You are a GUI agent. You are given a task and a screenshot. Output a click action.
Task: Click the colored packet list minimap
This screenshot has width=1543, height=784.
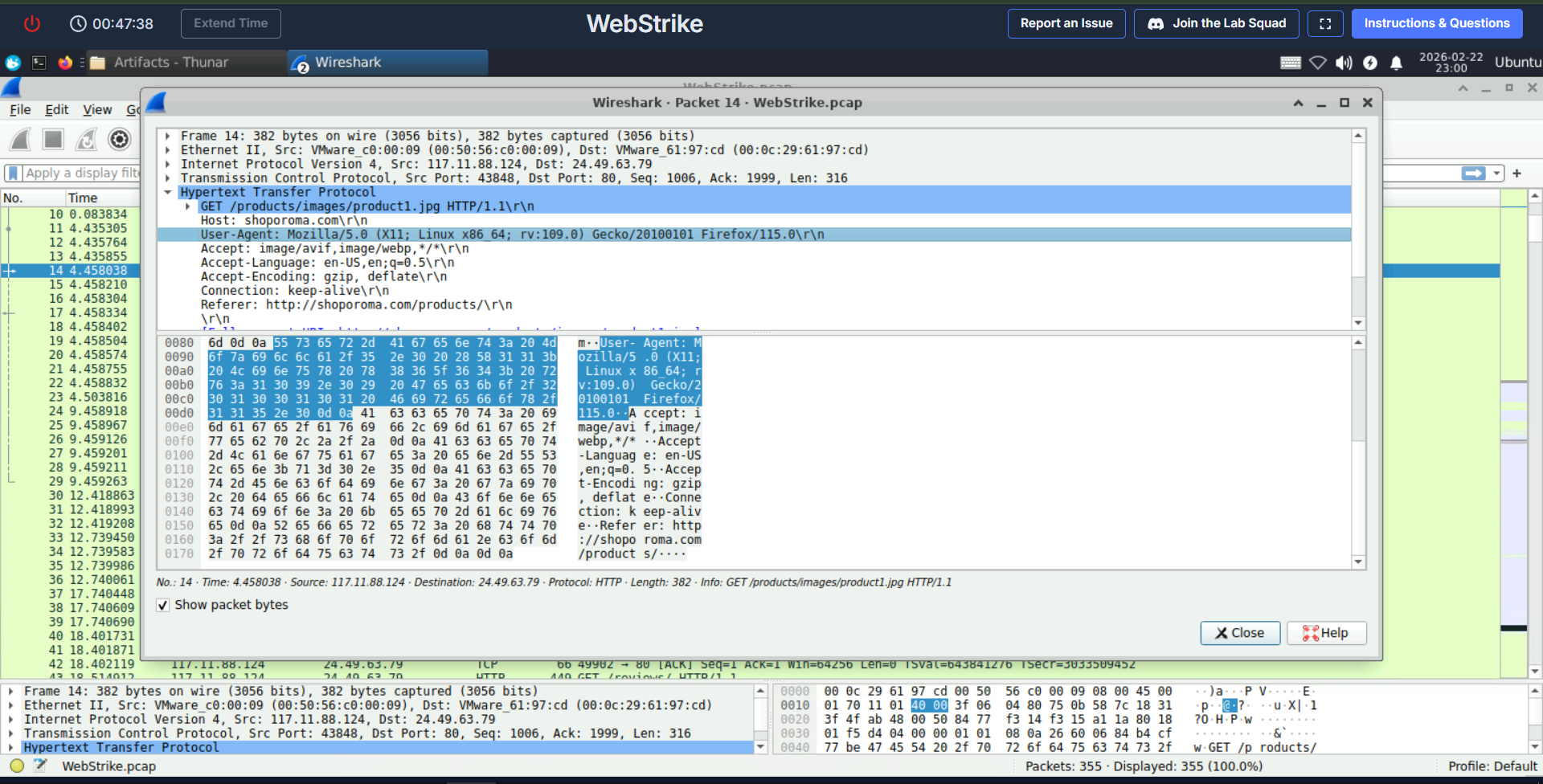pyautogui.click(x=1514, y=434)
